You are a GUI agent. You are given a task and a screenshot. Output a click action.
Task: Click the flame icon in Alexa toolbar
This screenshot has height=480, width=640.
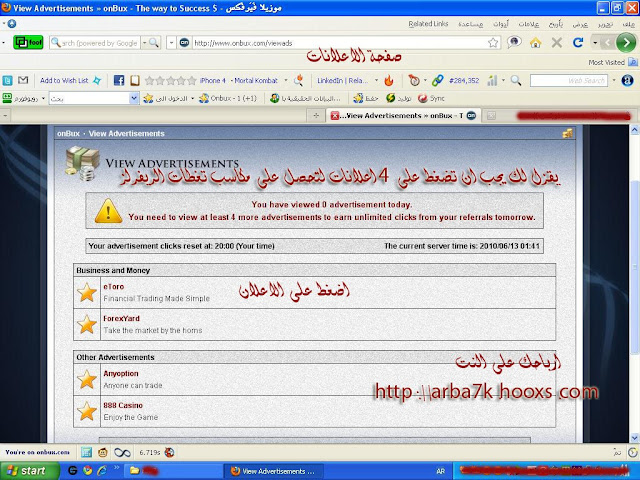pyautogui.click(x=389, y=80)
